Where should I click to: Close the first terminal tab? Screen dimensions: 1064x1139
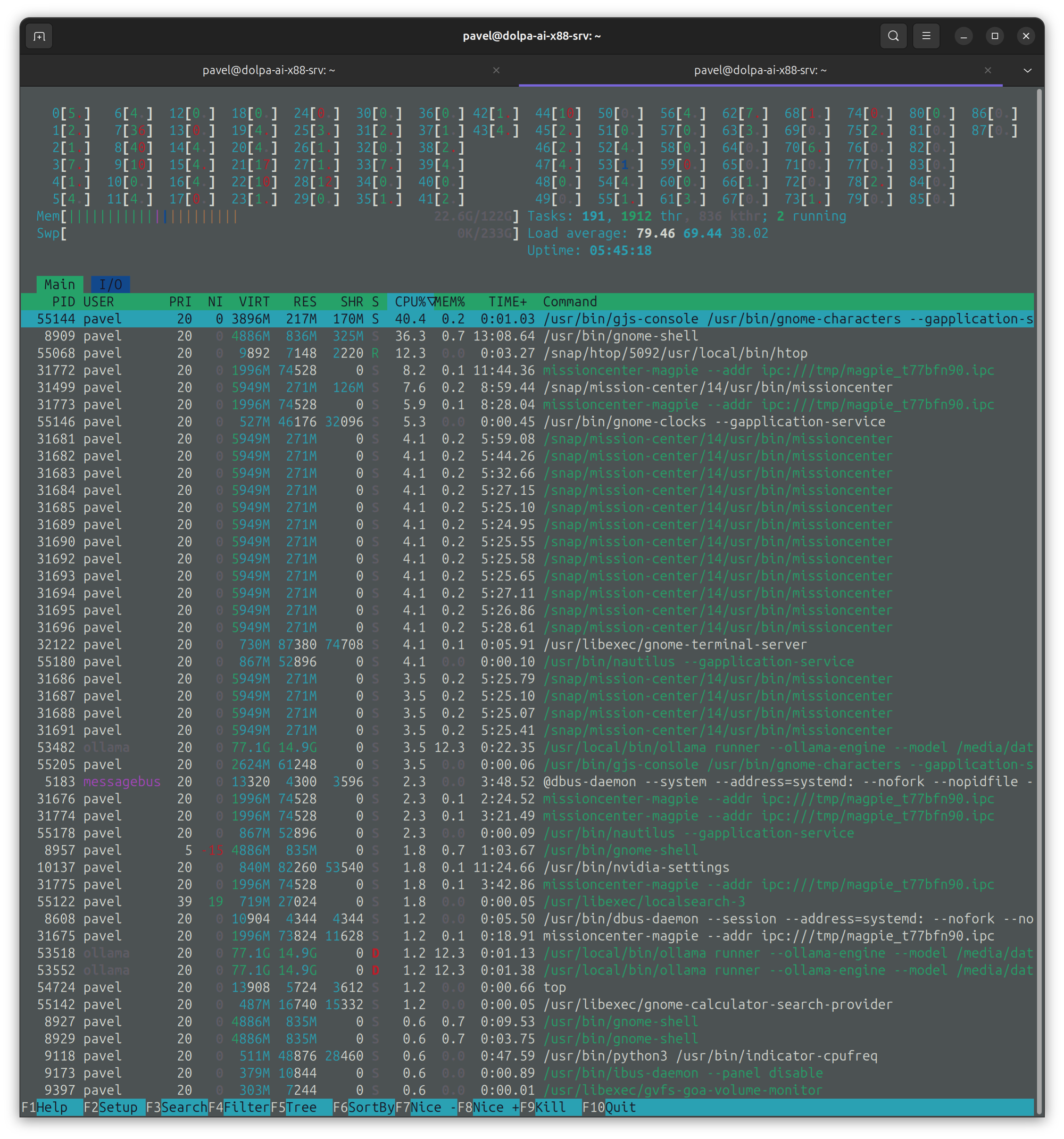pos(496,70)
